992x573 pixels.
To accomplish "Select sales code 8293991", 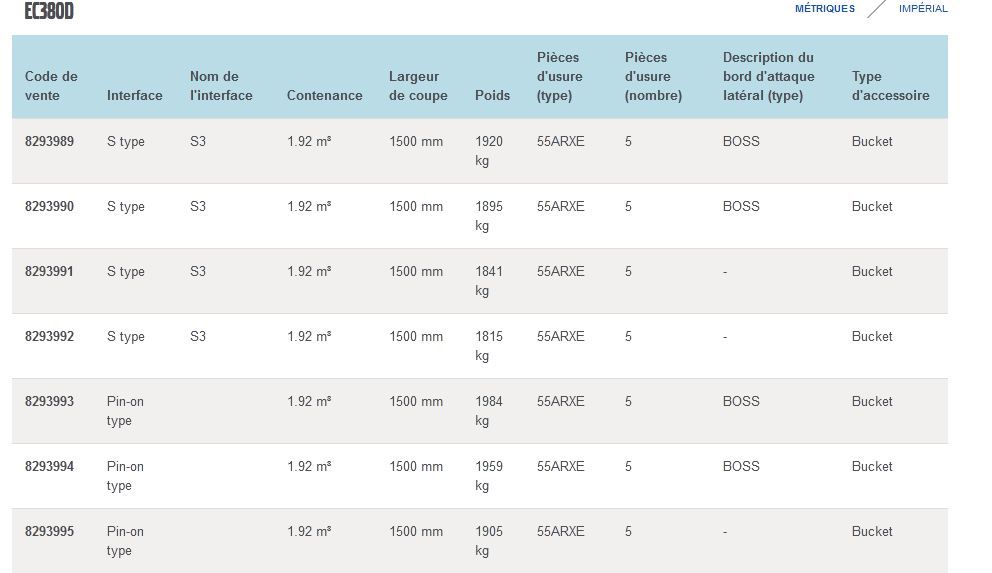I will click(x=49, y=272).
